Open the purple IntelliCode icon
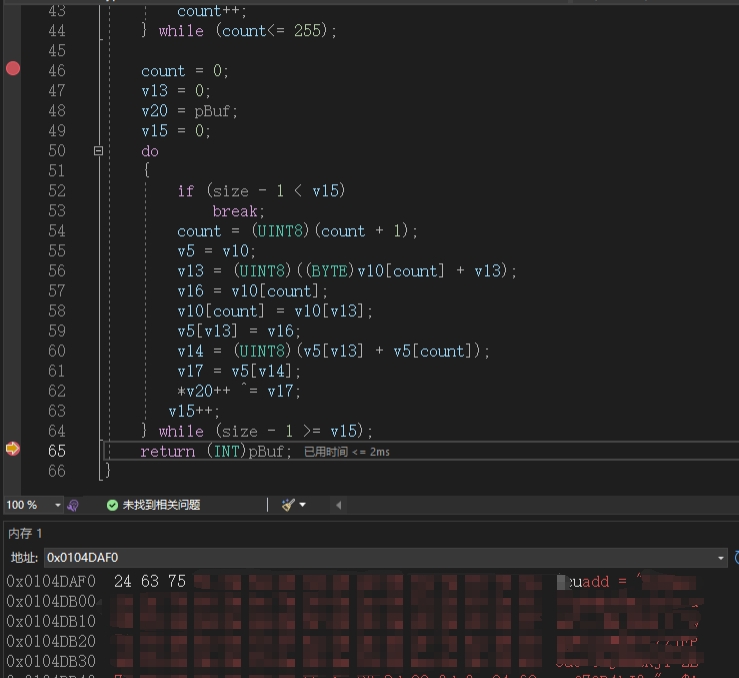Screen dimensions: 739x678 click(73, 506)
